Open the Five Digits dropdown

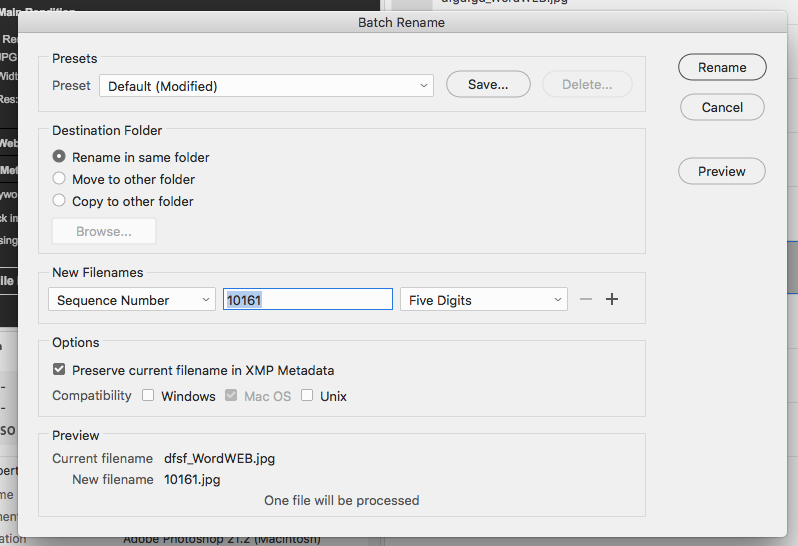[x=483, y=300]
